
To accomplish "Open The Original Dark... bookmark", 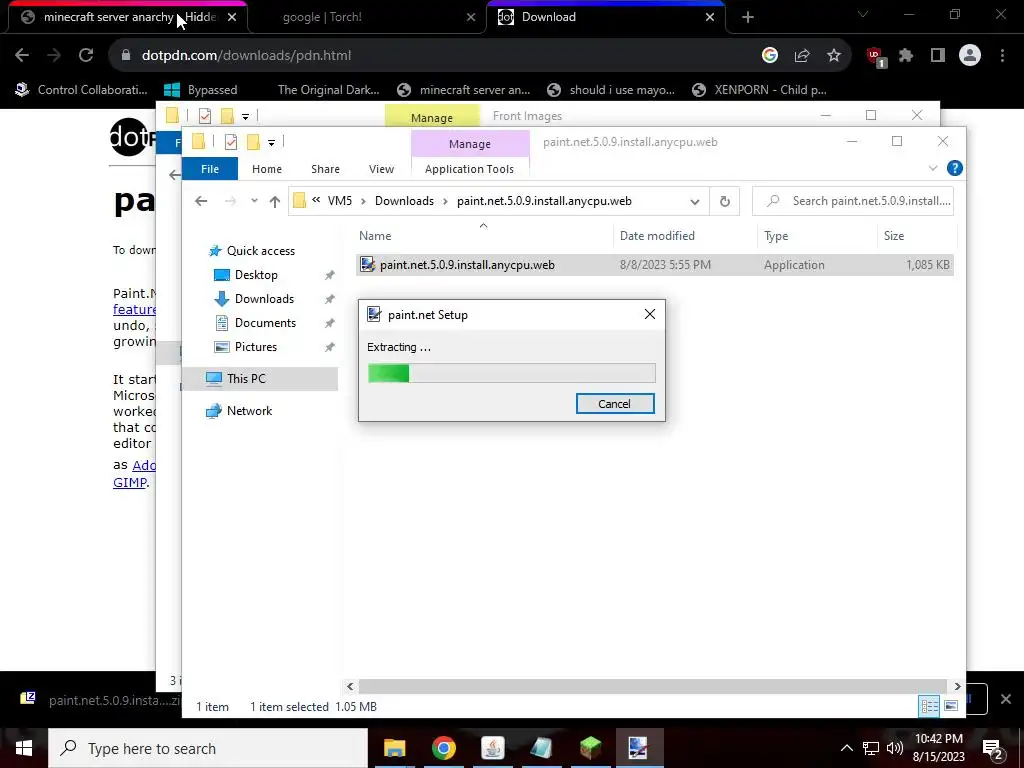I will (328, 90).
